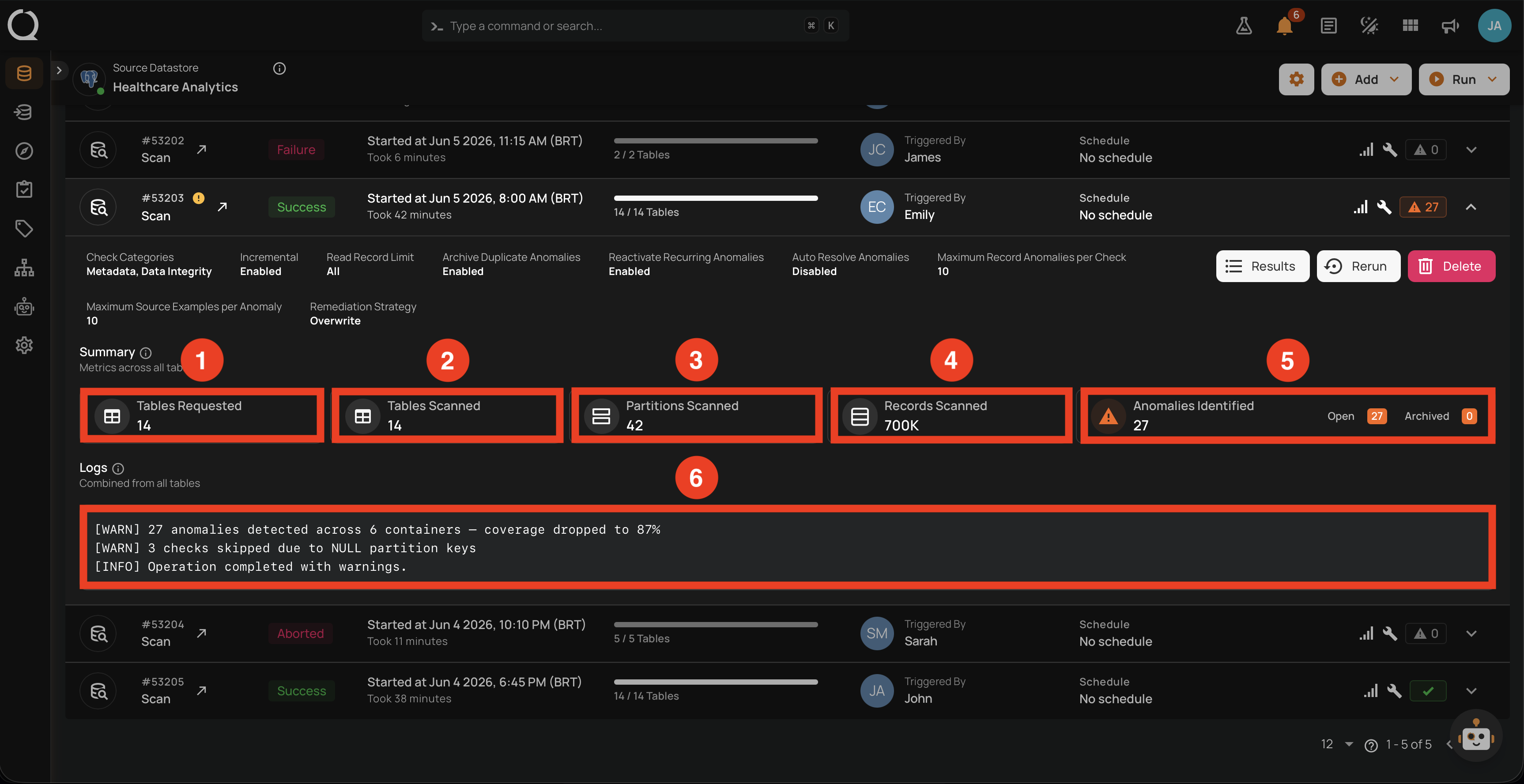
Task: Open the floating chatbot assistant icon
Action: [x=1475, y=736]
